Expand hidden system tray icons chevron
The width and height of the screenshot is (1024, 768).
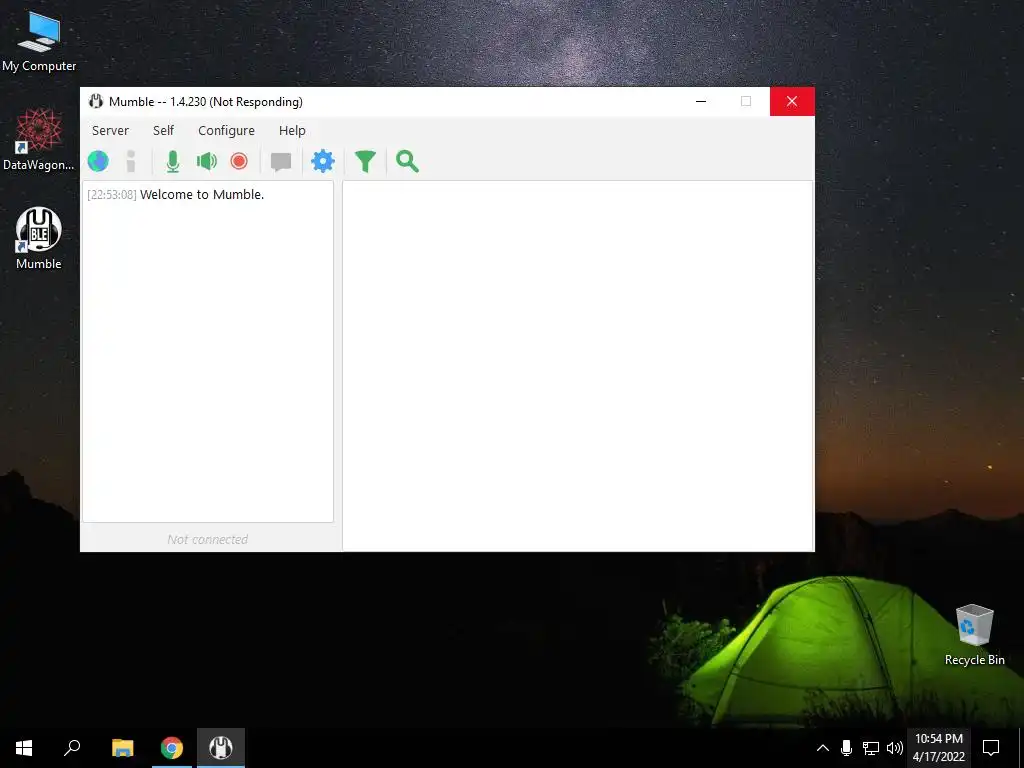click(x=823, y=748)
